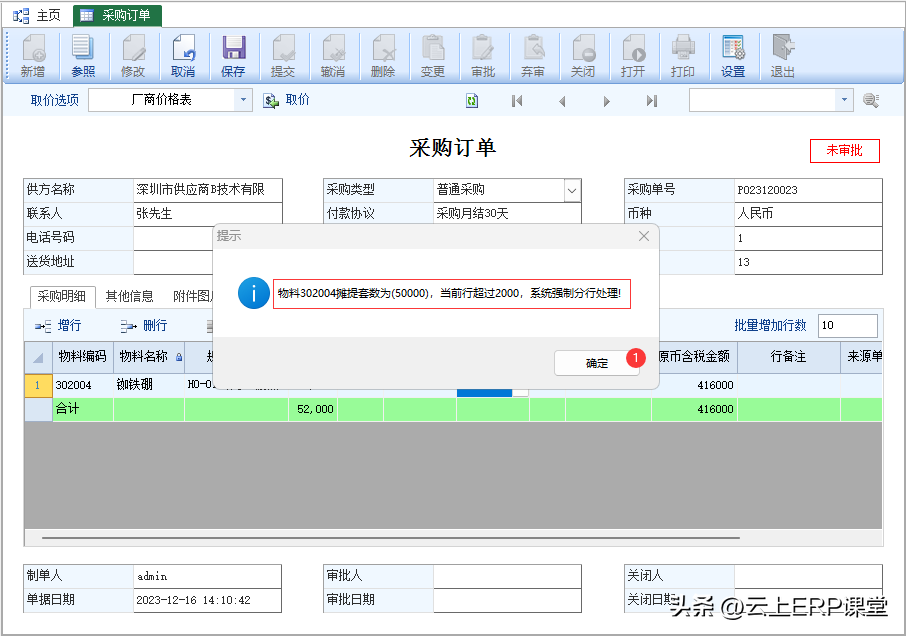Click the 取价选项 label
The image size is (906, 636).
click(x=55, y=100)
